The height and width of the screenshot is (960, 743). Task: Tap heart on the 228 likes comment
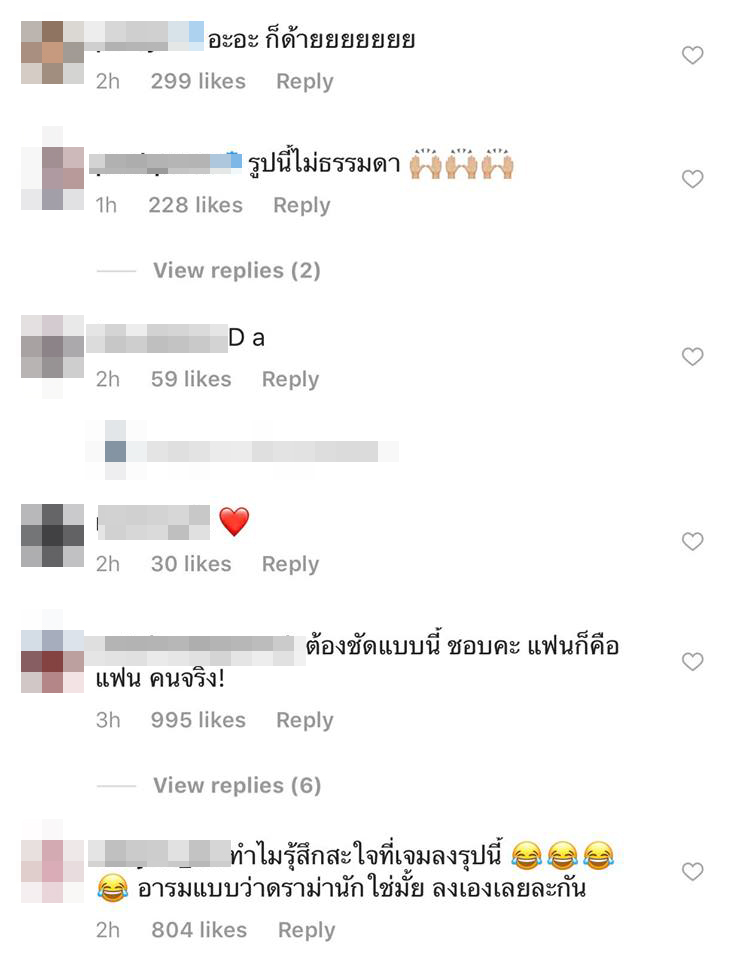coord(692,179)
